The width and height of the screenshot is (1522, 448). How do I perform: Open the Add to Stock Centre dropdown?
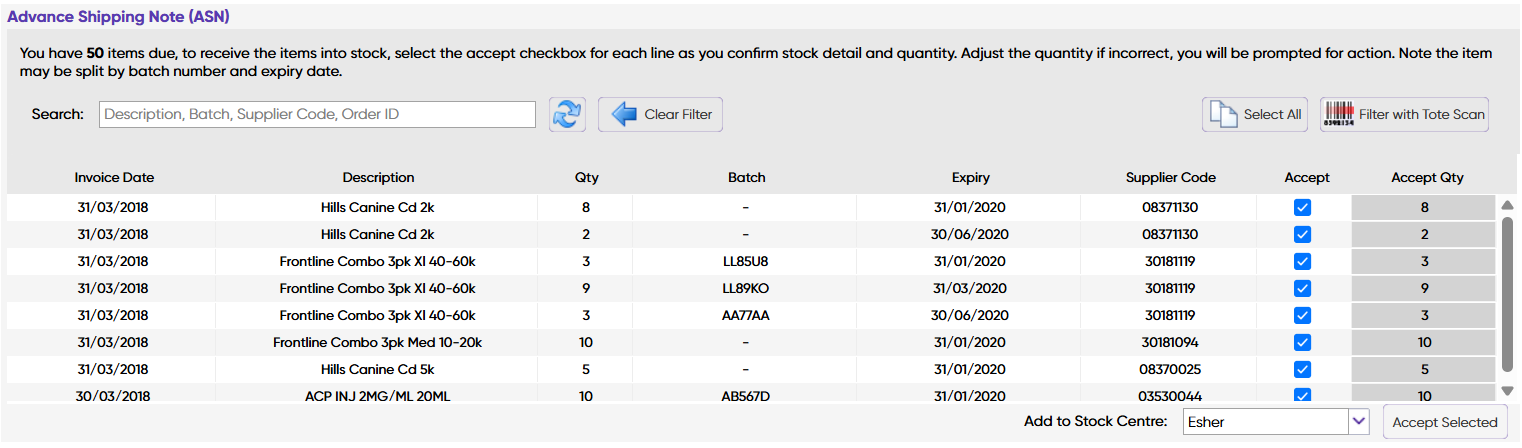click(x=1358, y=422)
